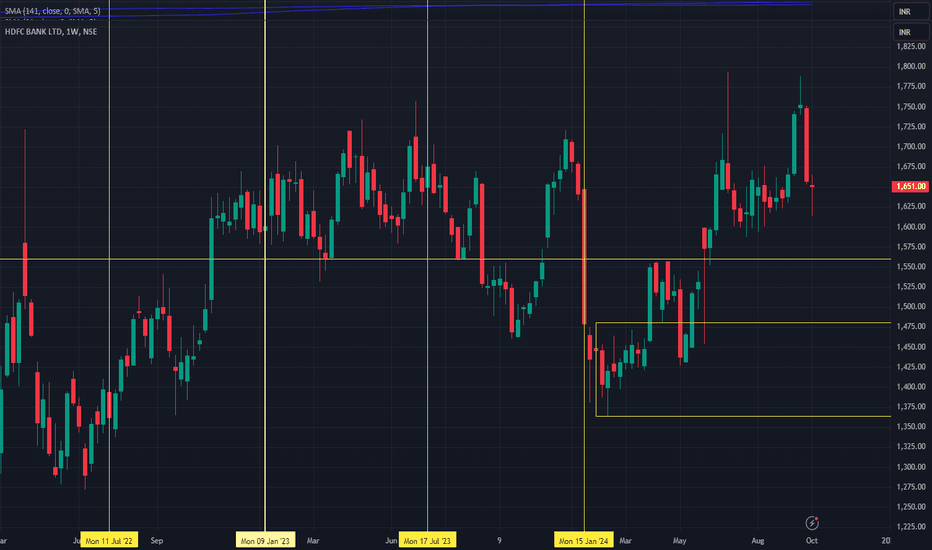
Task: Open the INR currency selector beside the SMA pane
Action: click(911, 11)
